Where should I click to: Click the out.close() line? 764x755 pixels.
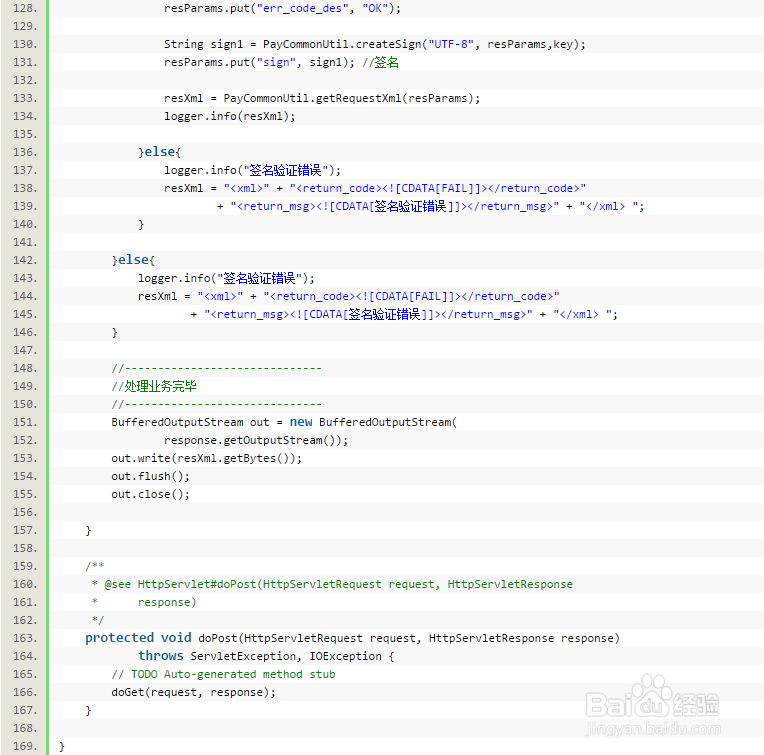pyautogui.click(x=151, y=494)
